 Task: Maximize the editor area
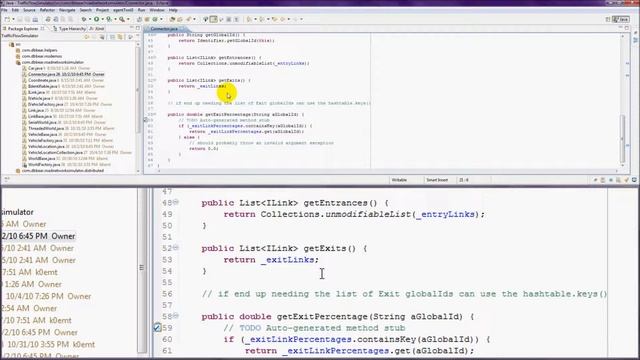[627, 28]
